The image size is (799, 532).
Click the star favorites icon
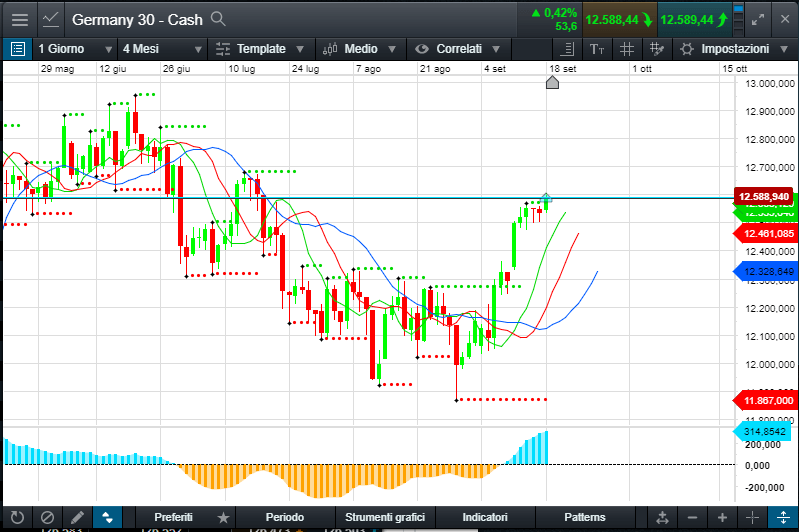pos(223,517)
